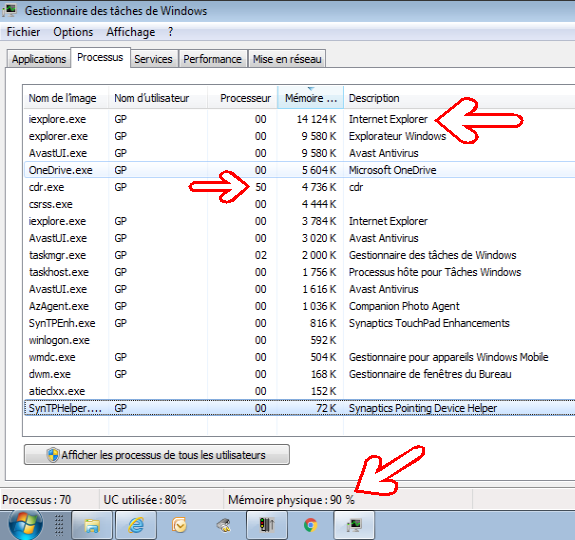Select the taskmgr.exe process

click(x=300, y=255)
